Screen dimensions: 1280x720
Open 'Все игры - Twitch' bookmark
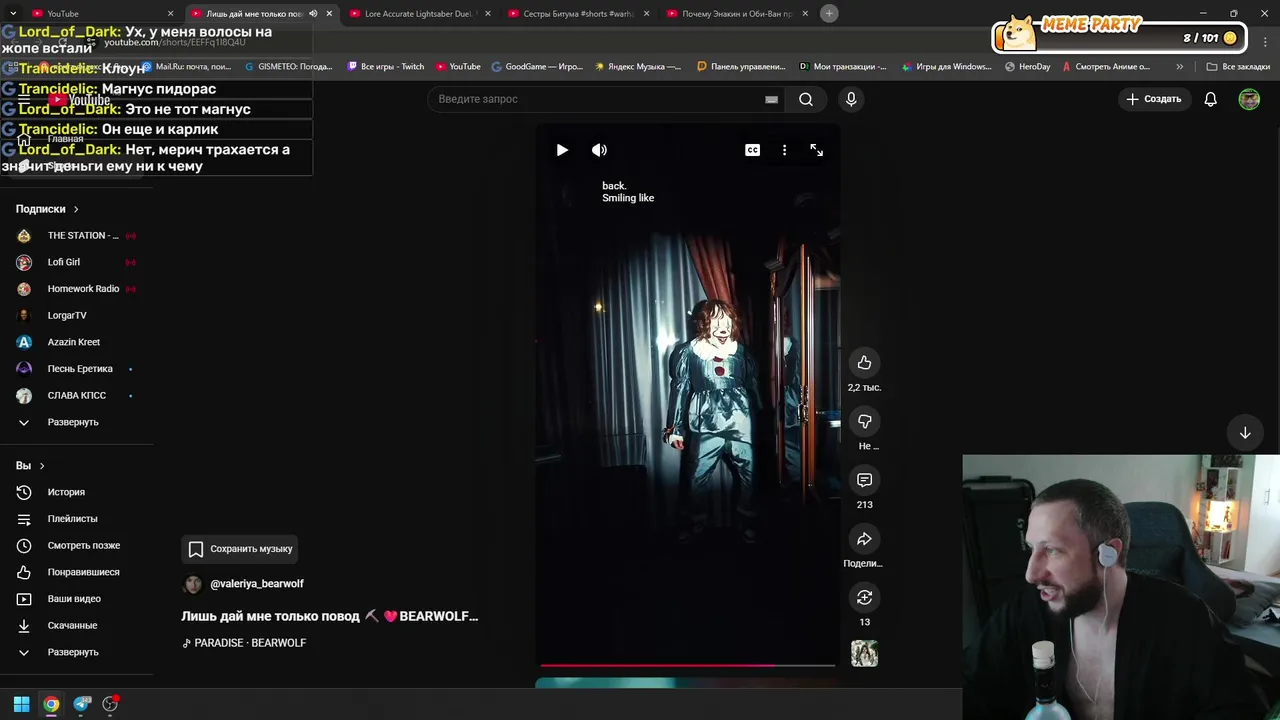pyautogui.click(x=386, y=67)
